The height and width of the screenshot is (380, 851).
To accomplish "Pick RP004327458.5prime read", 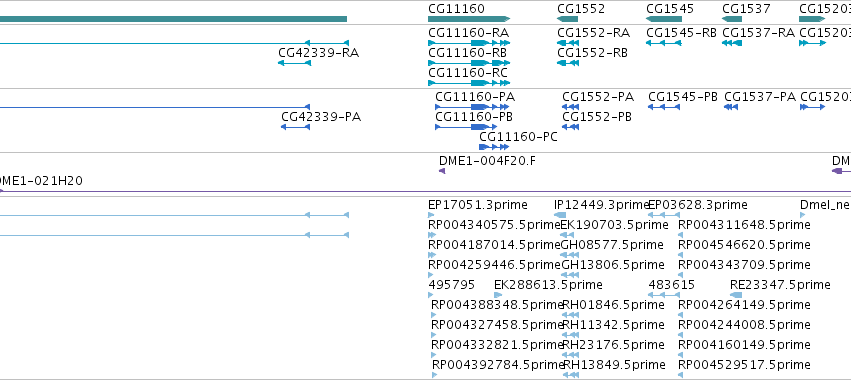I will point(497,325).
